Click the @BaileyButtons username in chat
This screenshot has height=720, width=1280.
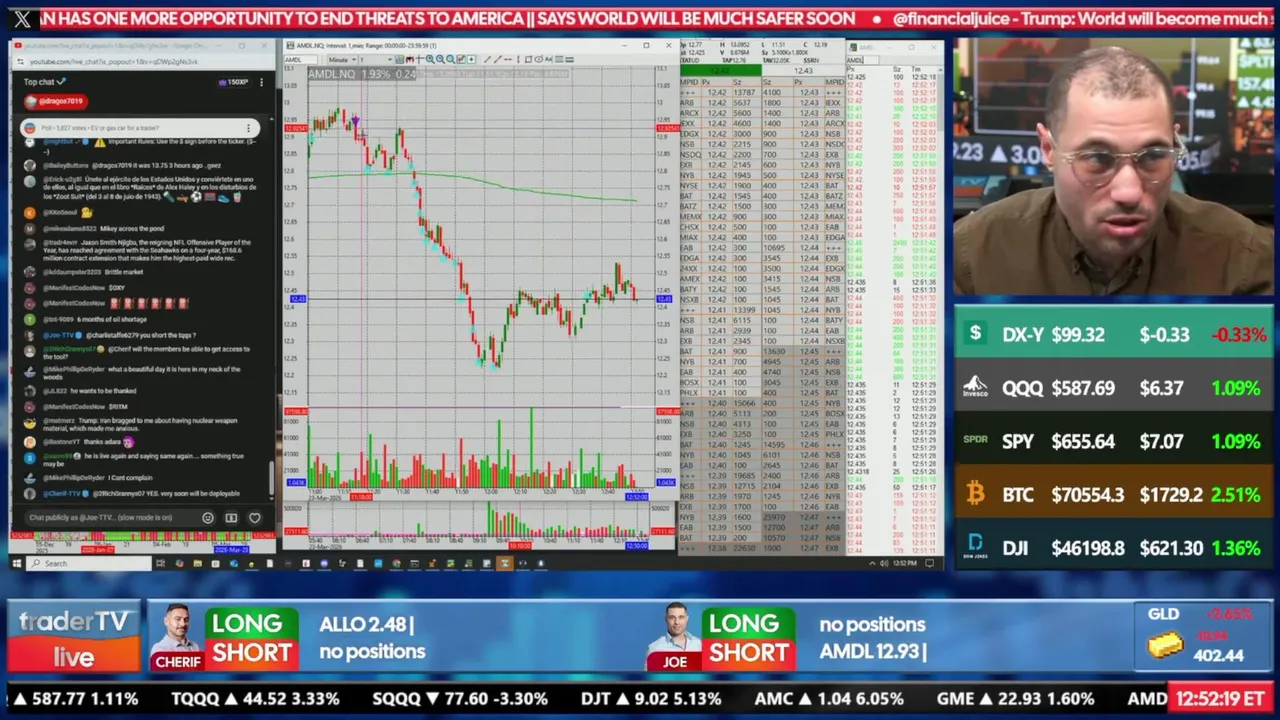point(66,163)
